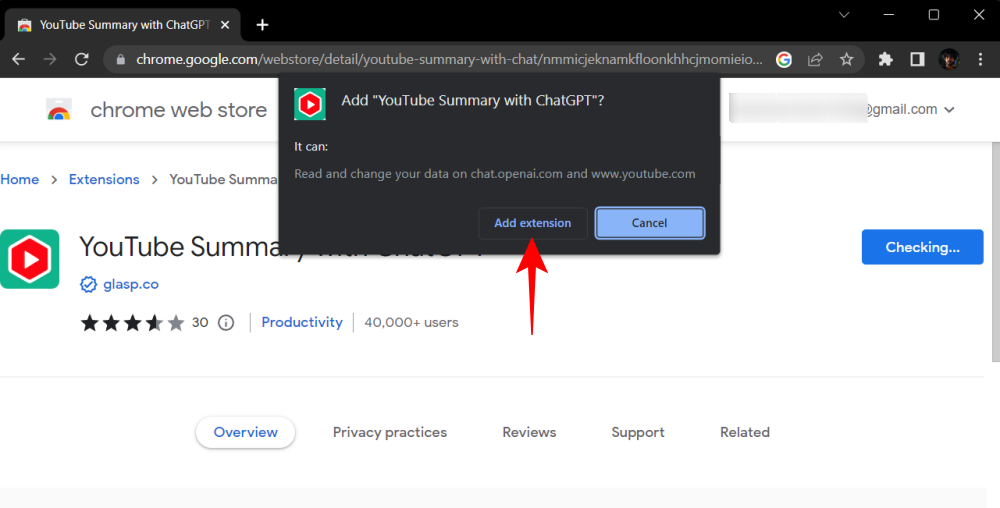Click the YouTube Summary with ChatGPT browser tab
1000x508 pixels.
click(124, 25)
